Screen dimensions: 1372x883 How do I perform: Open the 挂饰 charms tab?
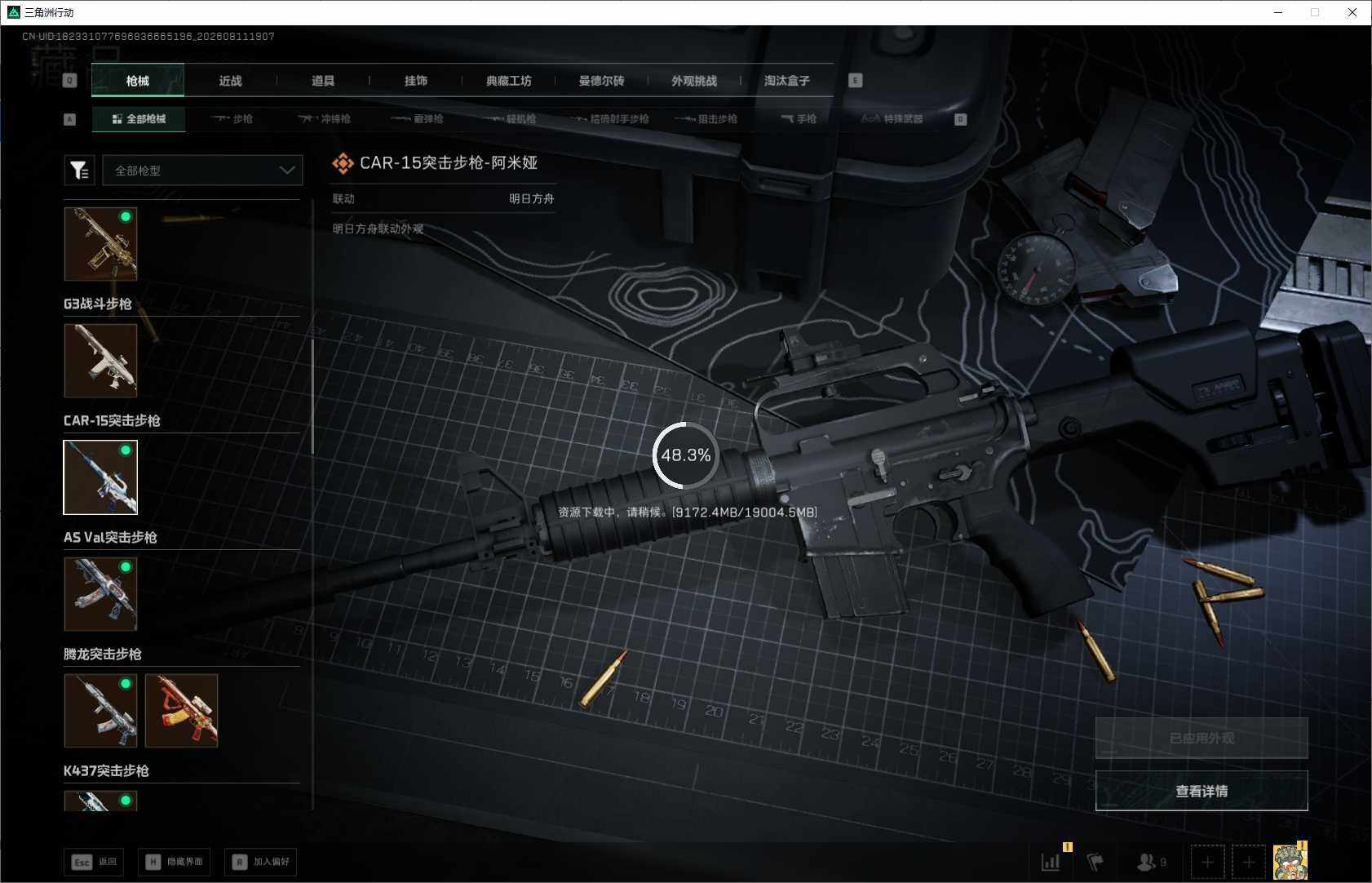[416, 81]
